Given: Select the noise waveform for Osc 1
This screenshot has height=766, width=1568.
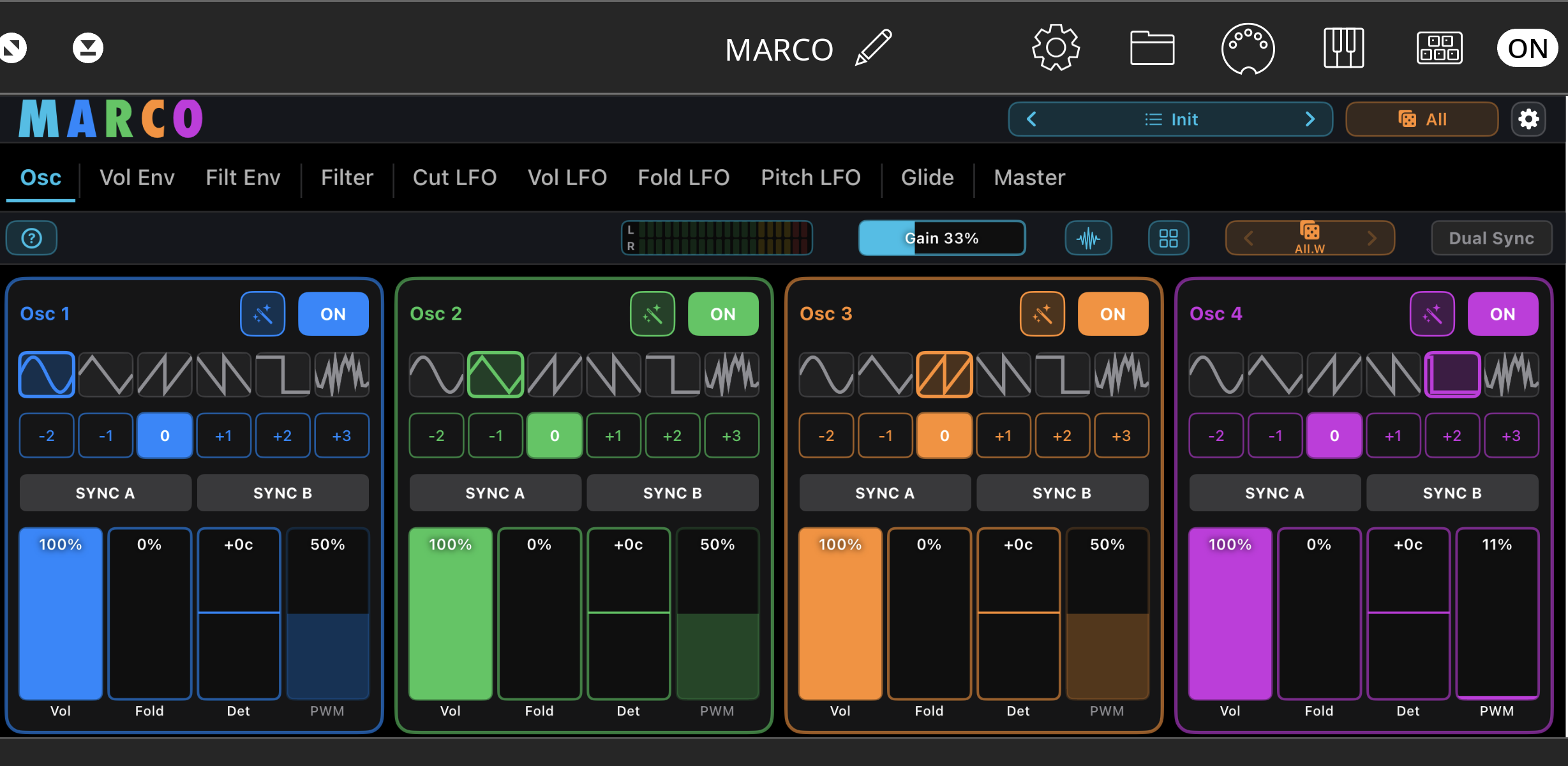Looking at the screenshot, I should click(342, 375).
